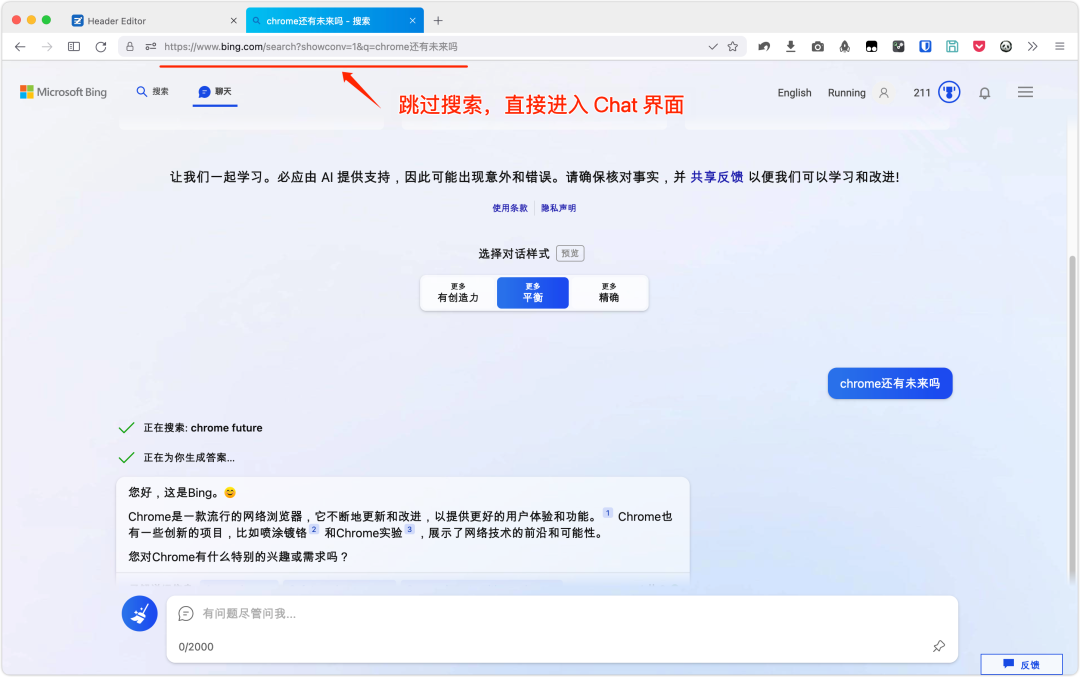Click the panda face extension icon
This screenshot has height=677, width=1080.
[x=1006, y=47]
